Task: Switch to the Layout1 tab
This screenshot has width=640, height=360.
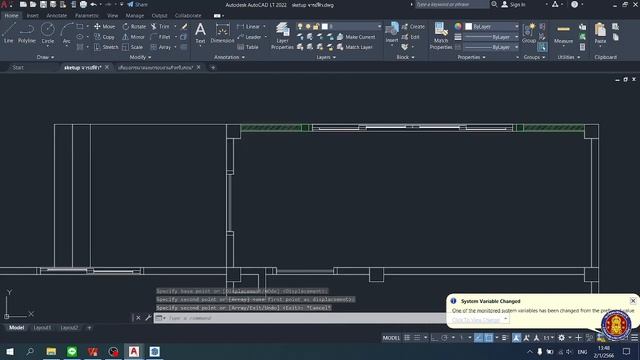Action: 42,327
